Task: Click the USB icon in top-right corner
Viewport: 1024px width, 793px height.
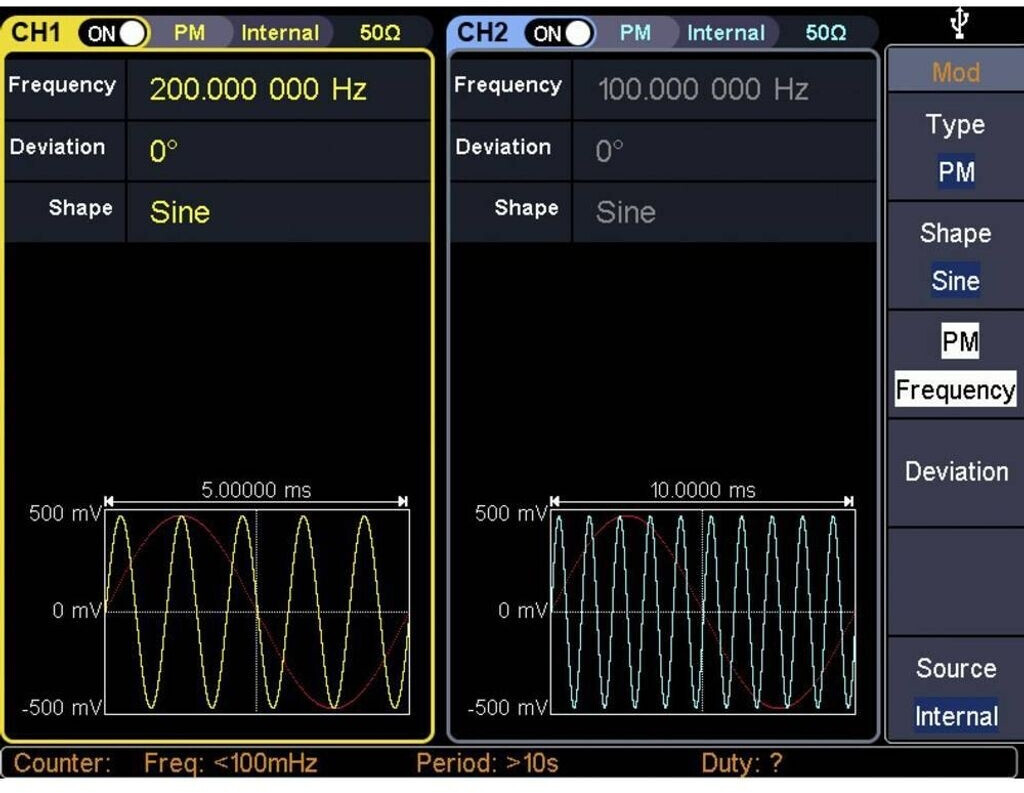Action: 957,24
